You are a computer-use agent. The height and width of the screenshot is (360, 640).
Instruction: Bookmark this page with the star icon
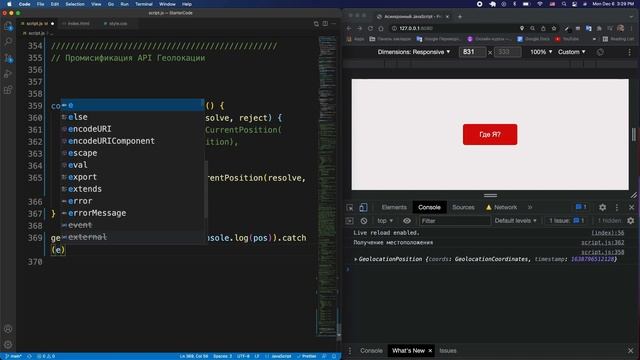[554, 29]
